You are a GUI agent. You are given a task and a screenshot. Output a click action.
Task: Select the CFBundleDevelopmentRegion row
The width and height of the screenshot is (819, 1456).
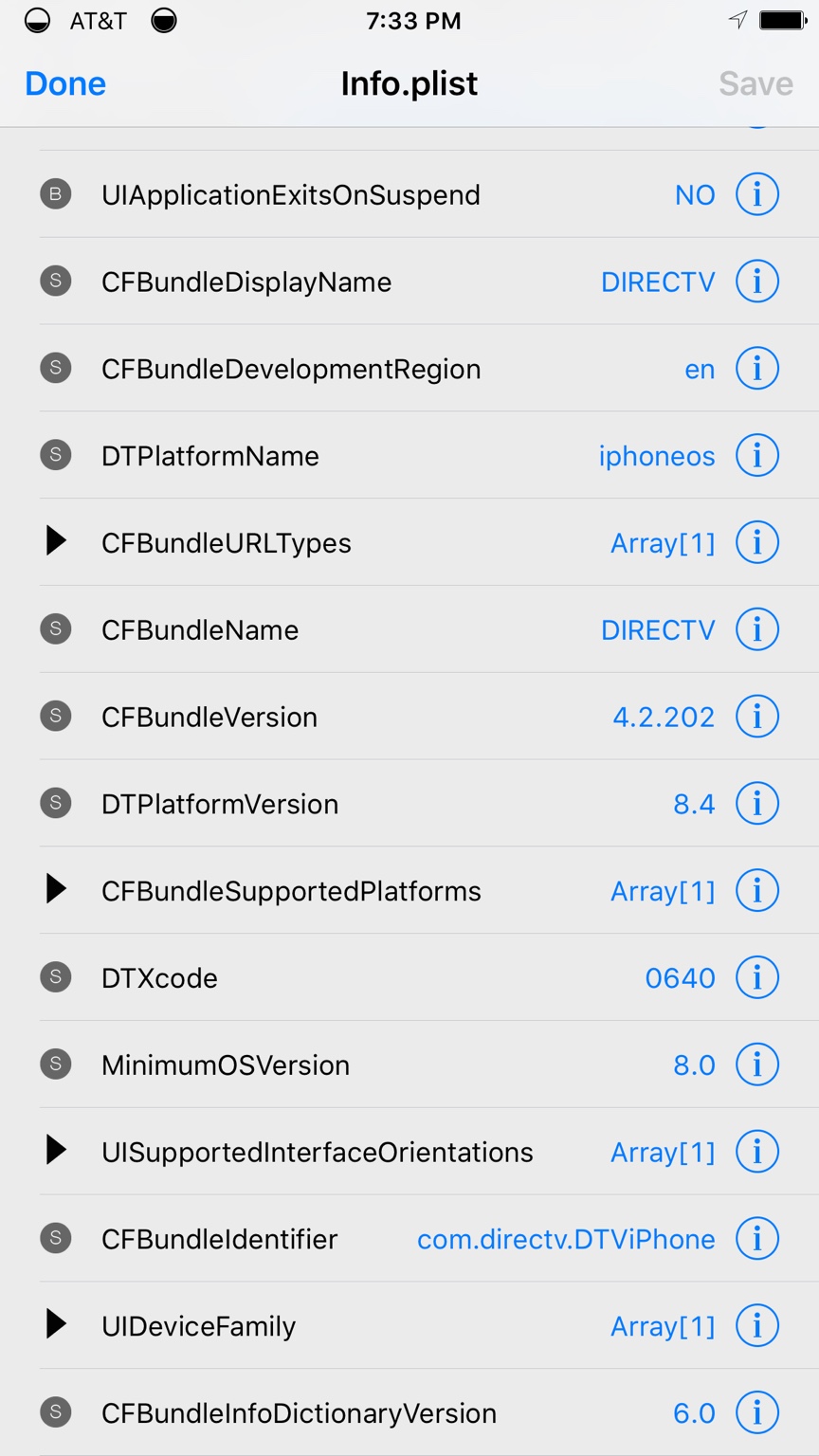point(291,369)
